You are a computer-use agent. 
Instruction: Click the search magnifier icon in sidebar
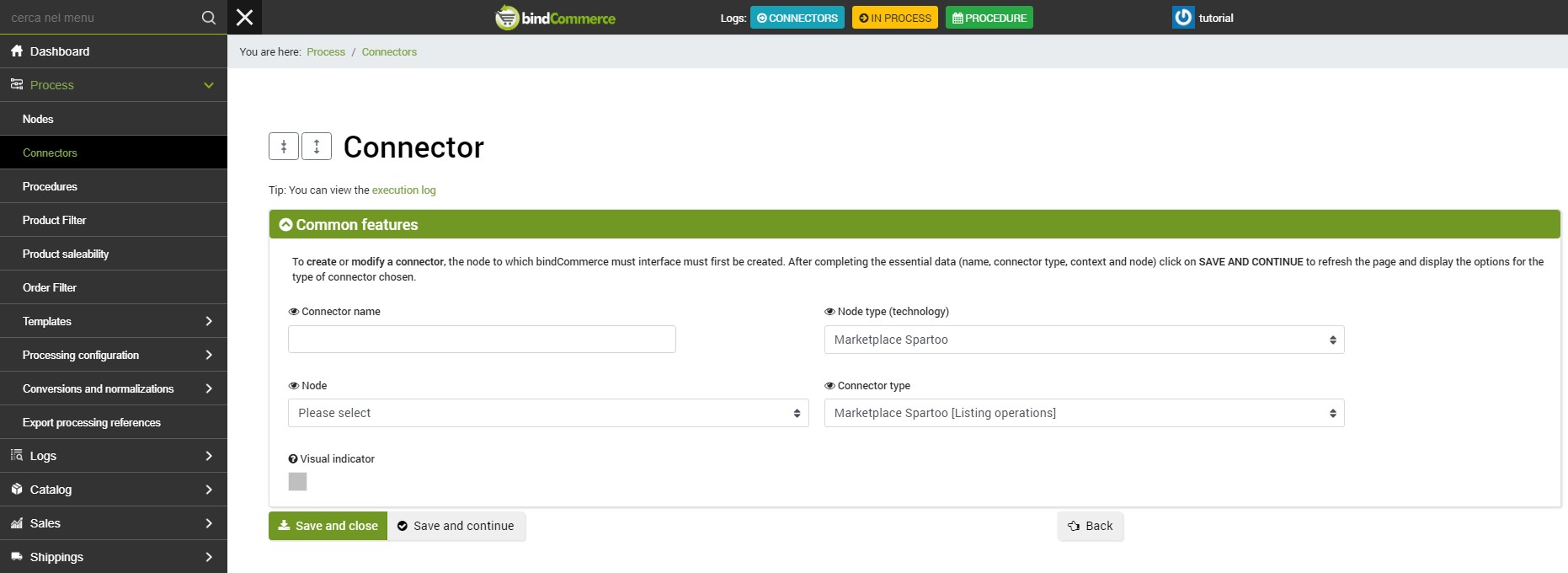coord(209,18)
